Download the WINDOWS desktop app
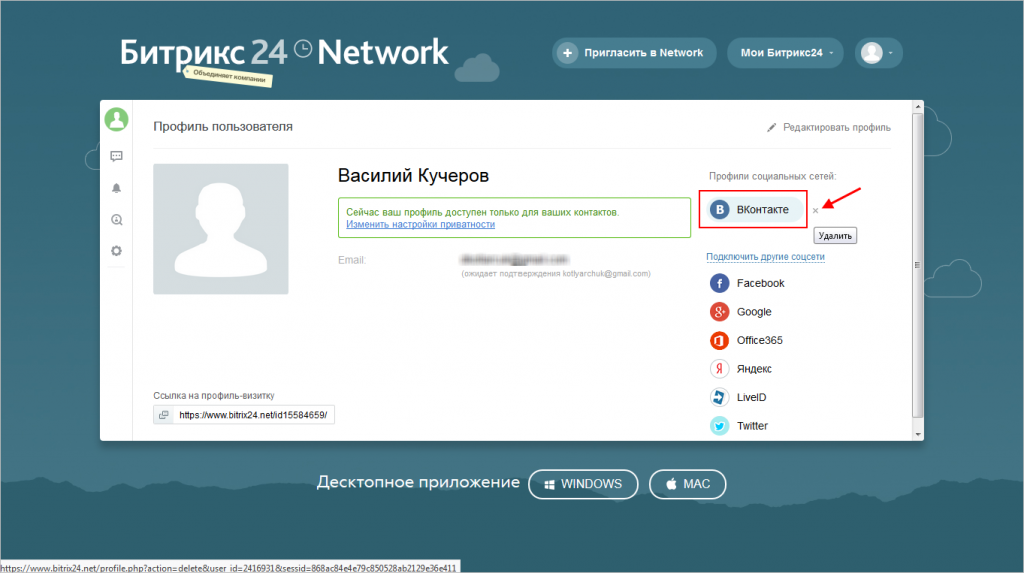This screenshot has width=1024, height=573. click(583, 484)
